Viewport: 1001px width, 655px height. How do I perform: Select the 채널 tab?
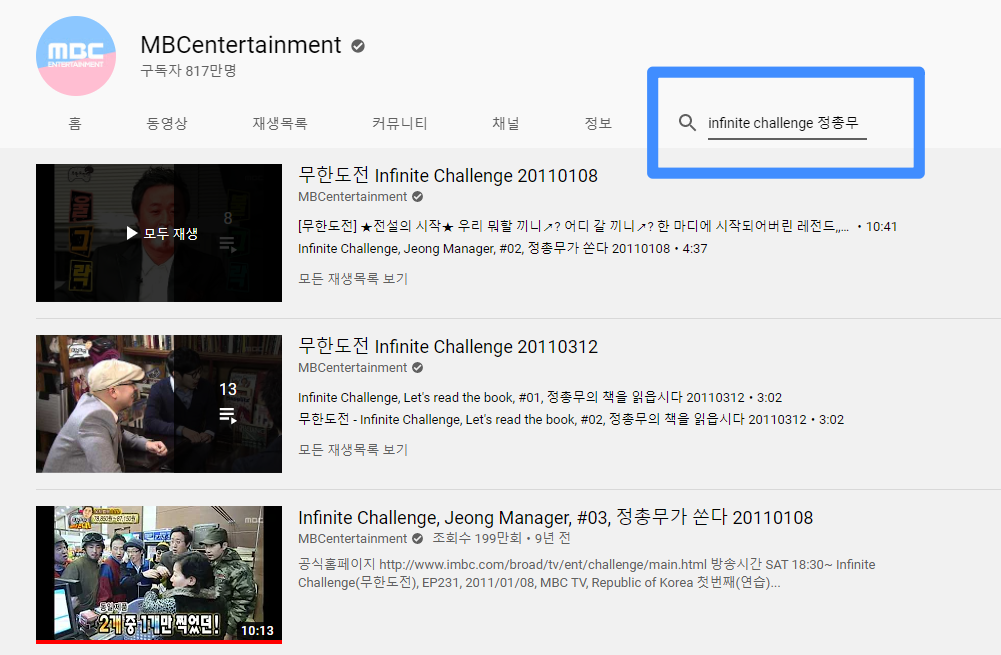coord(506,123)
